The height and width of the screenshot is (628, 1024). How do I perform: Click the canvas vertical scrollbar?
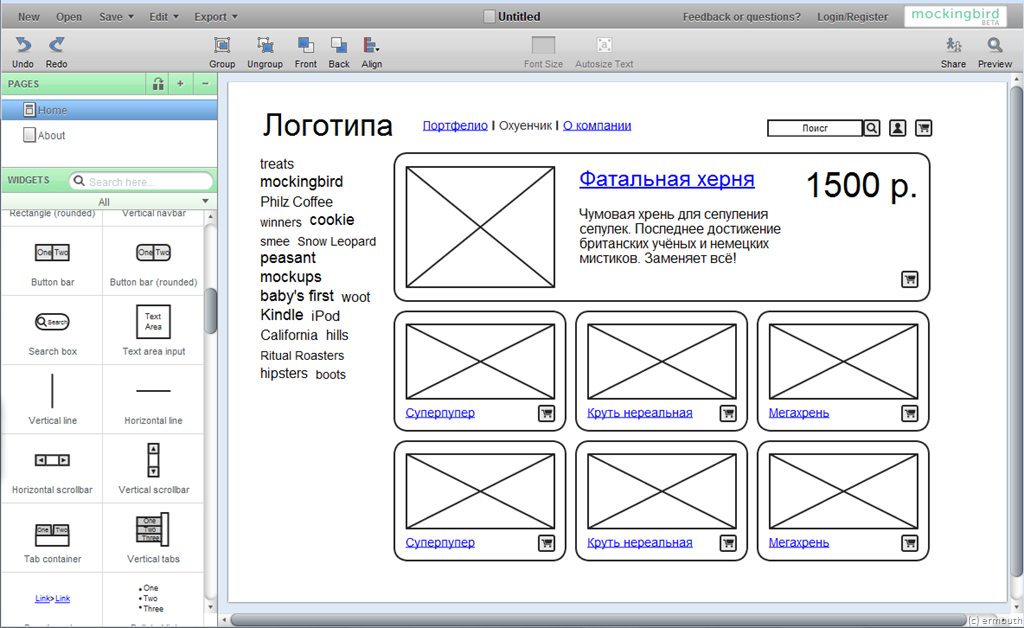[1016, 330]
